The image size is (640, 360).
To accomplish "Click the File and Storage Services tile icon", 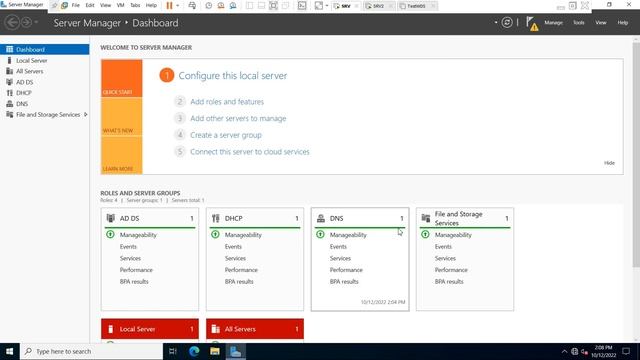I will pos(426,218).
